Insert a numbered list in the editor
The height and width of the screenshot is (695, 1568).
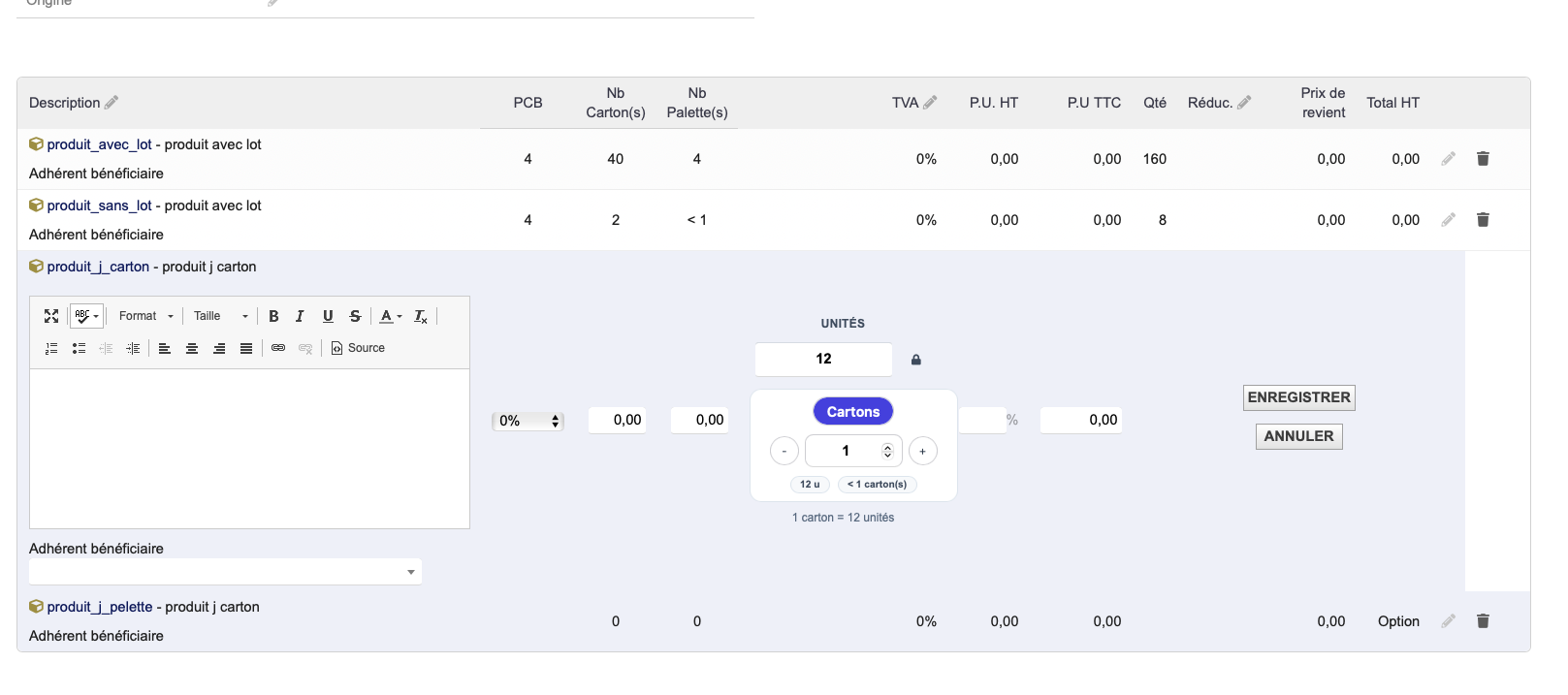pos(51,348)
